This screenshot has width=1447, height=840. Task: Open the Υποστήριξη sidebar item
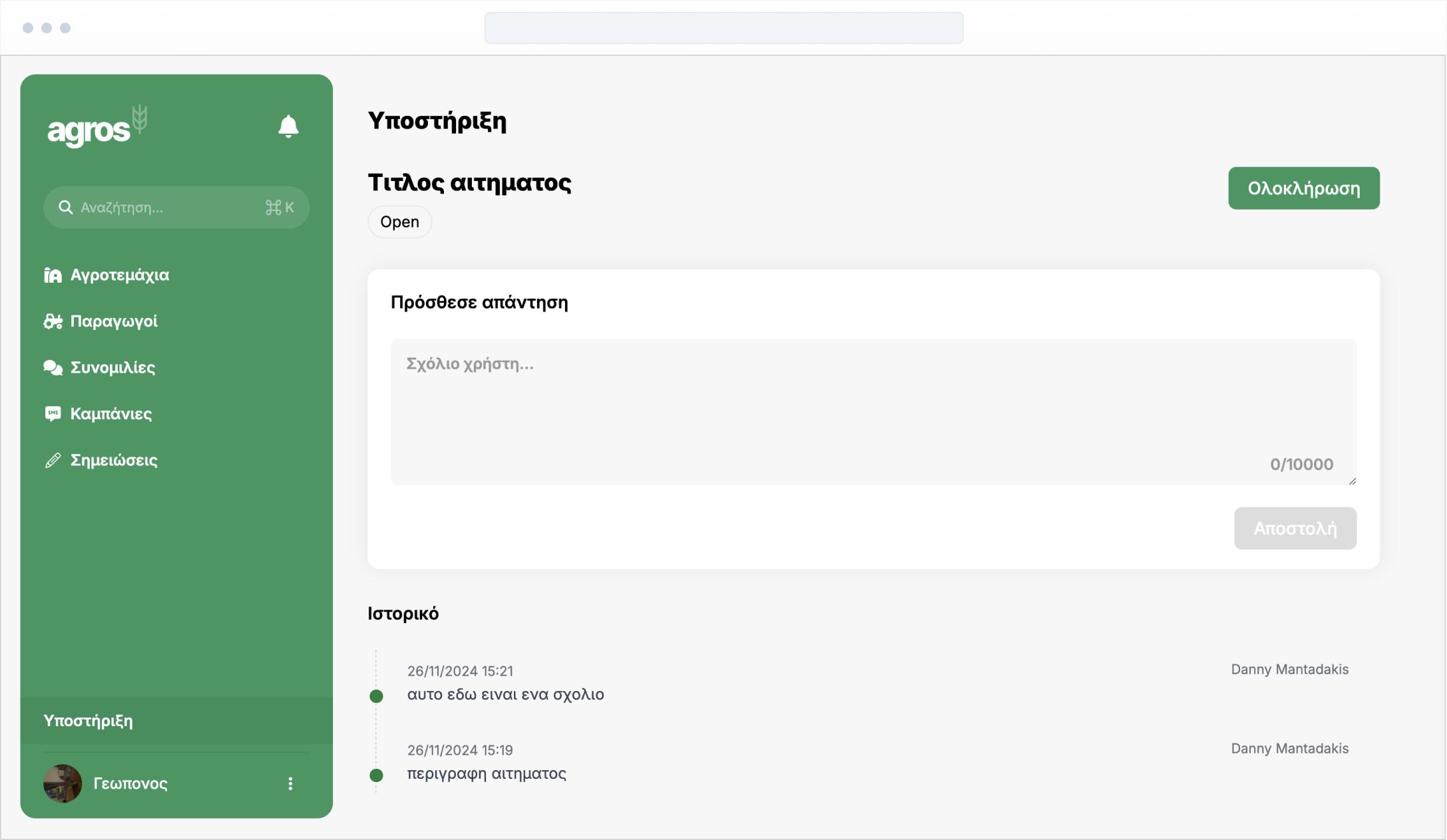point(89,721)
